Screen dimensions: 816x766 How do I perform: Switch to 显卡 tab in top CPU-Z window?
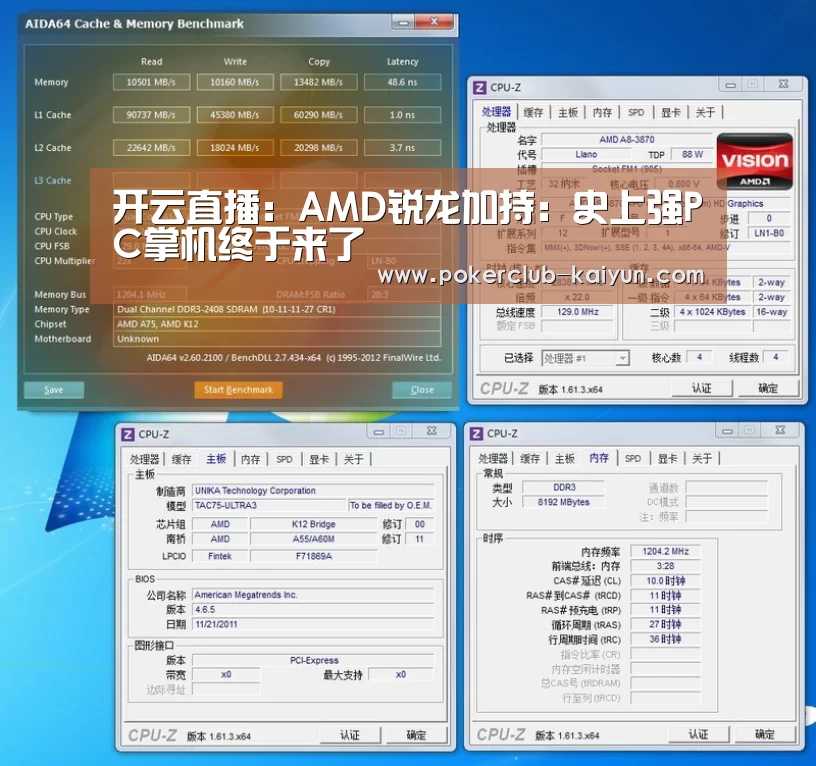pos(671,112)
